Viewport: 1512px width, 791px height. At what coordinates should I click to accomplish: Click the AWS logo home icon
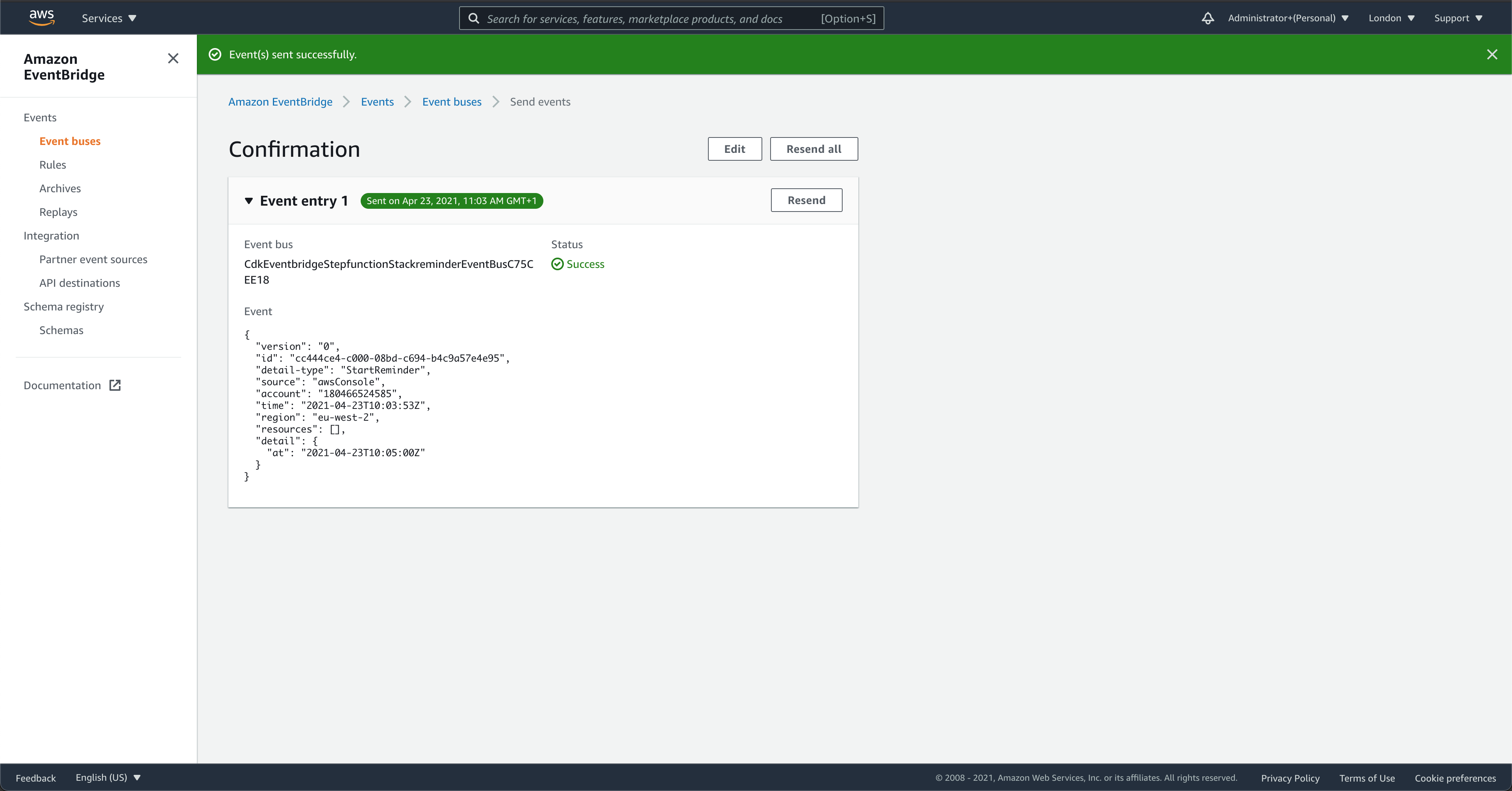click(x=42, y=18)
